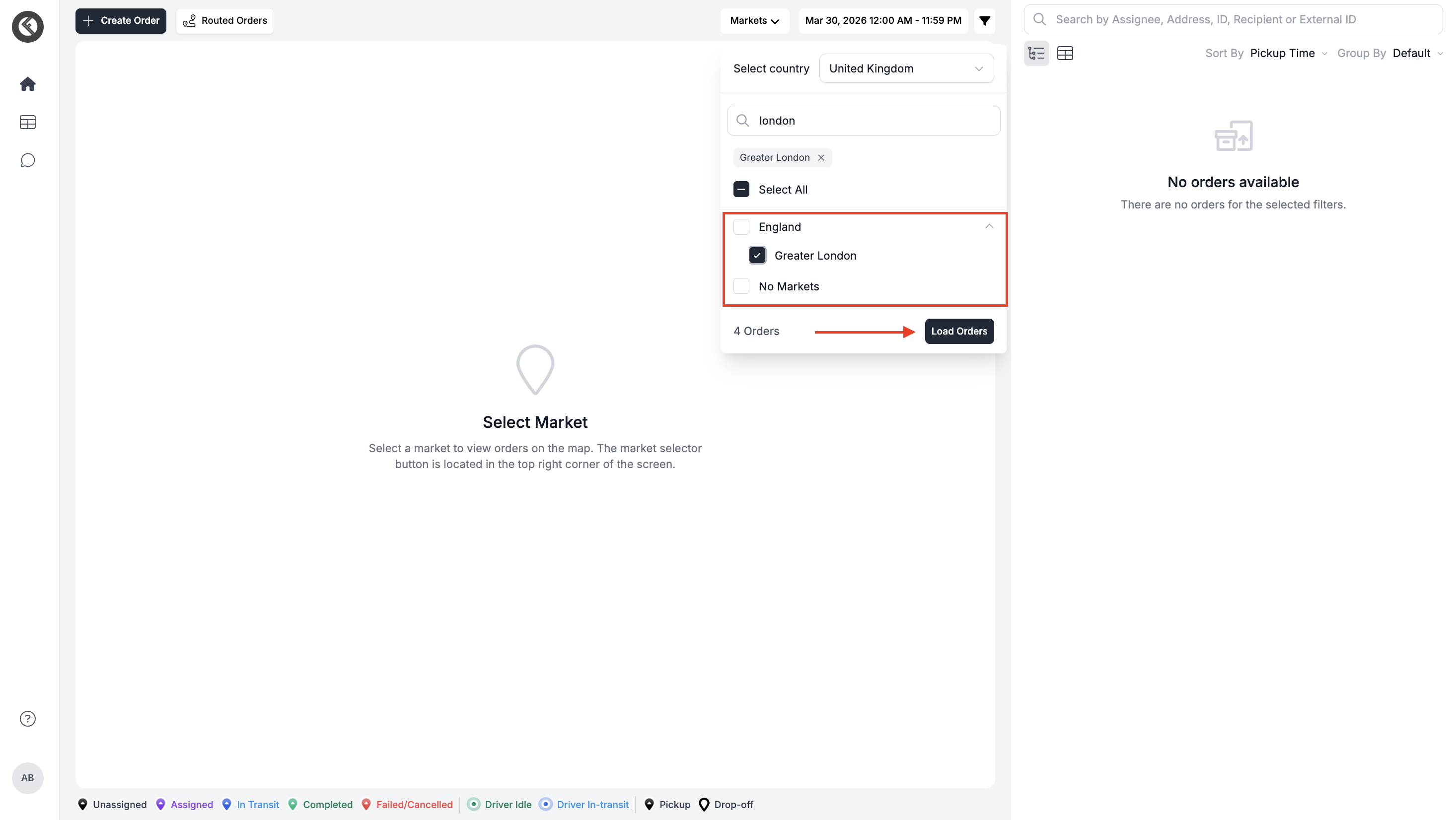Check the No Markets checkbox
Viewport: 1456px width, 820px height.
point(741,286)
